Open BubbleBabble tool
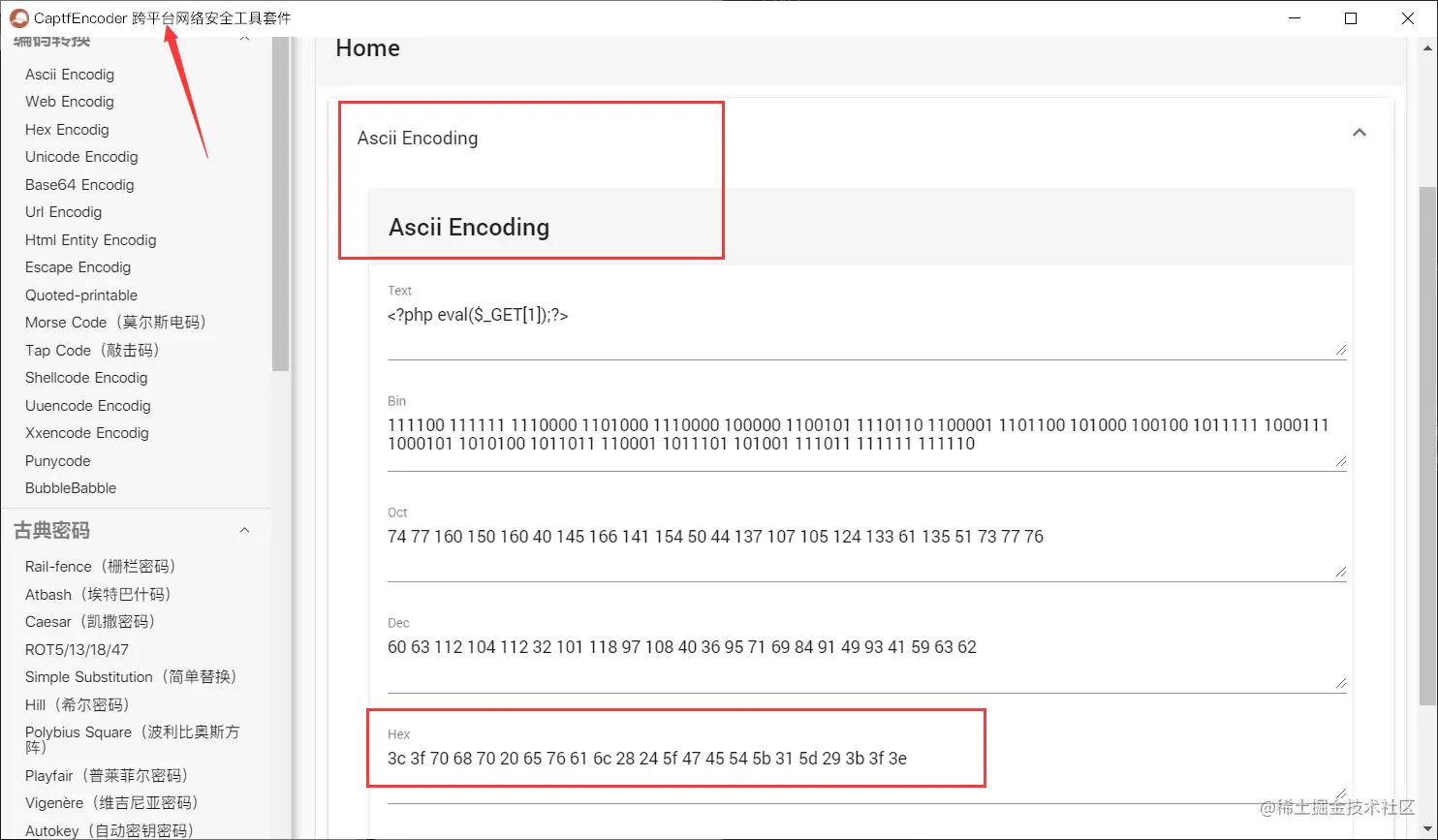Screen dimensions: 1438x840 (x=71, y=488)
